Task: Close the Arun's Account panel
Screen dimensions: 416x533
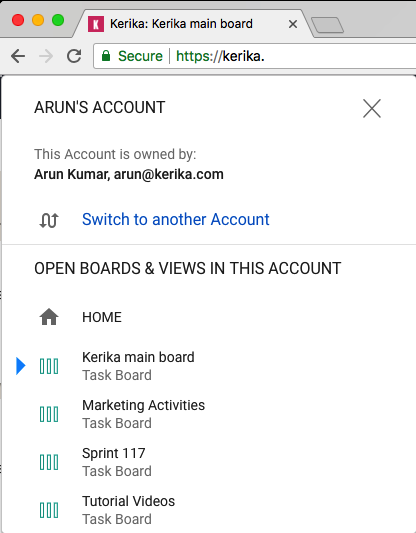Action: point(372,108)
